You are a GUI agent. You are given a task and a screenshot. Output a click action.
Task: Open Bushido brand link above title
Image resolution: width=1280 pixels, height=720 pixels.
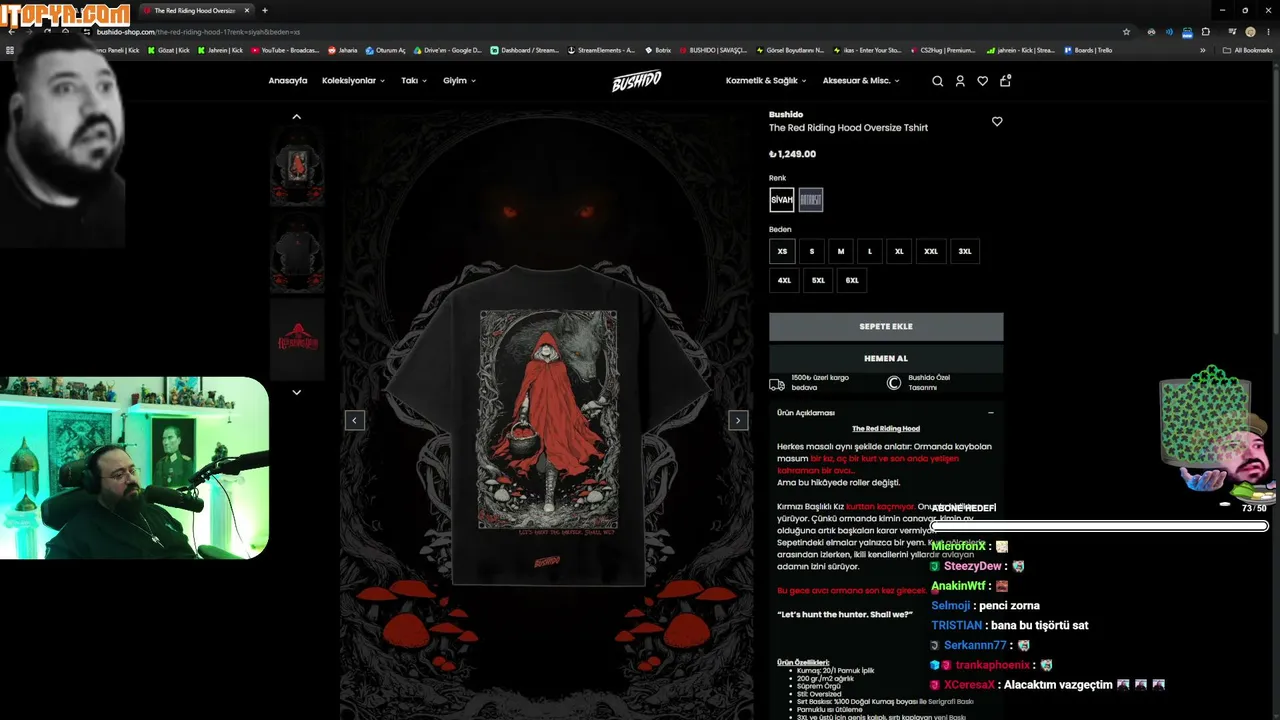(786, 115)
